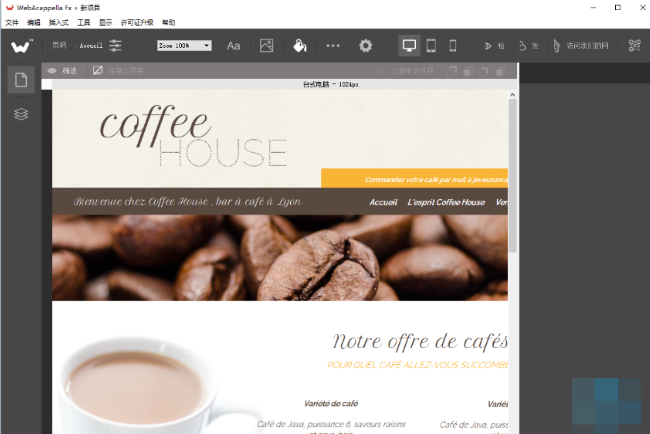Select the pages panel icon in sidebar
This screenshot has width=650, height=434.
tap(21, 80)
